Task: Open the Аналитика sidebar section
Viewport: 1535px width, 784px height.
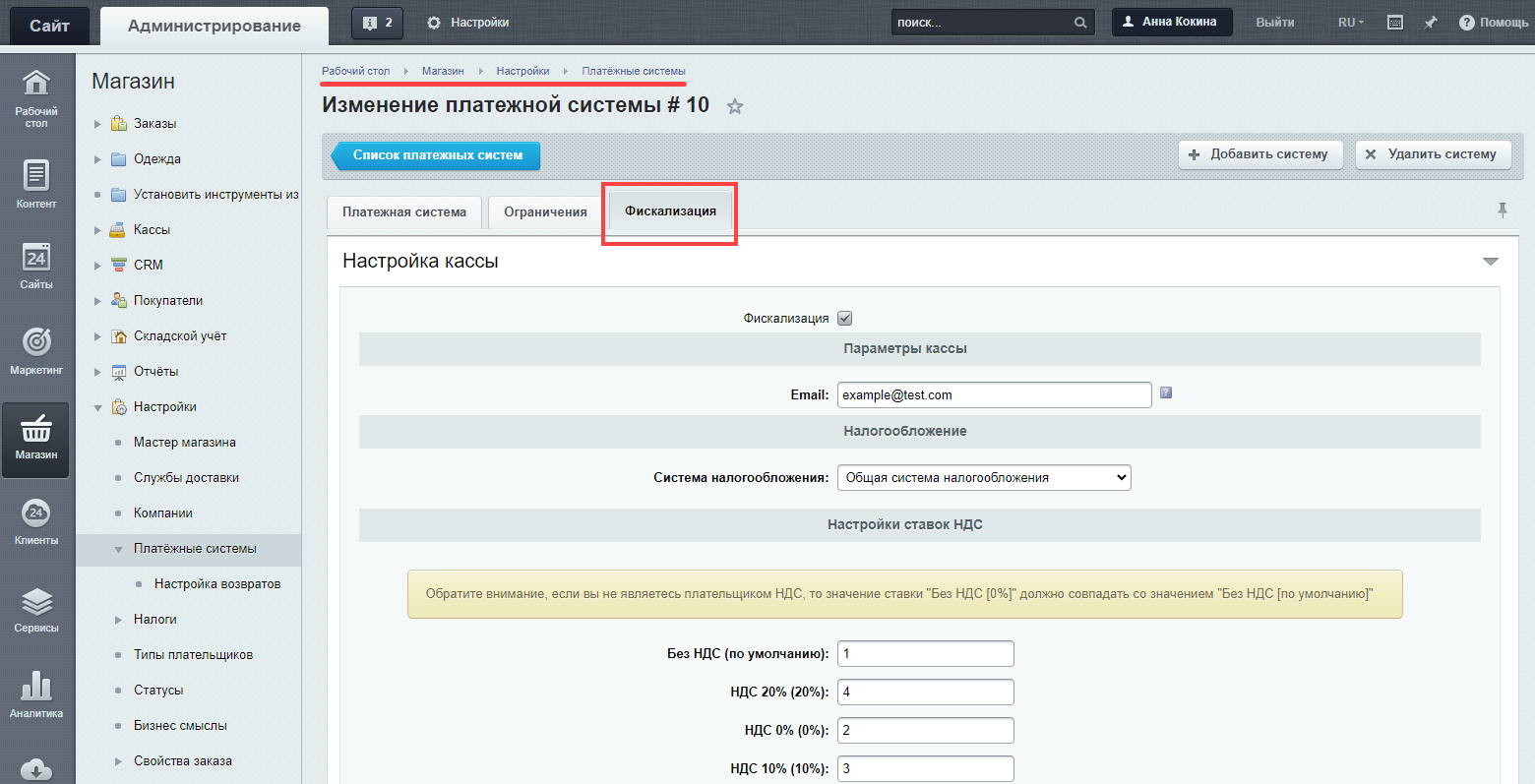Action: 36,694
